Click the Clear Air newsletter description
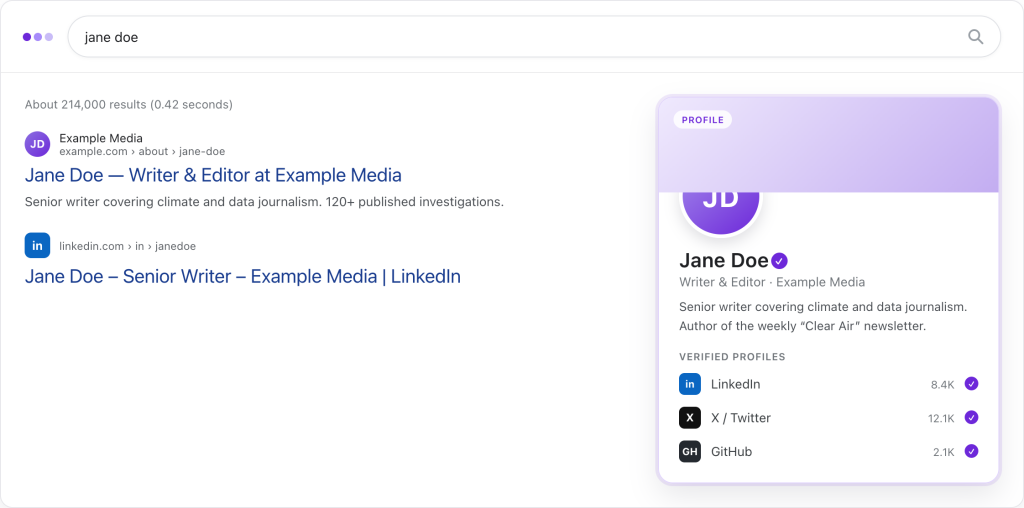The height and width of the screenshot is (508, 1024). (823, 316)
